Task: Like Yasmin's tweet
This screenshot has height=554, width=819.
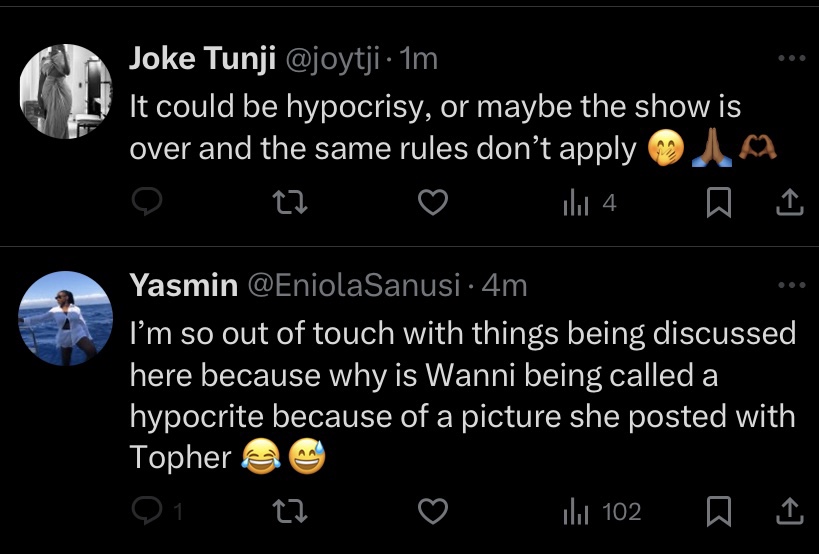Action: [x=431, y=512]
